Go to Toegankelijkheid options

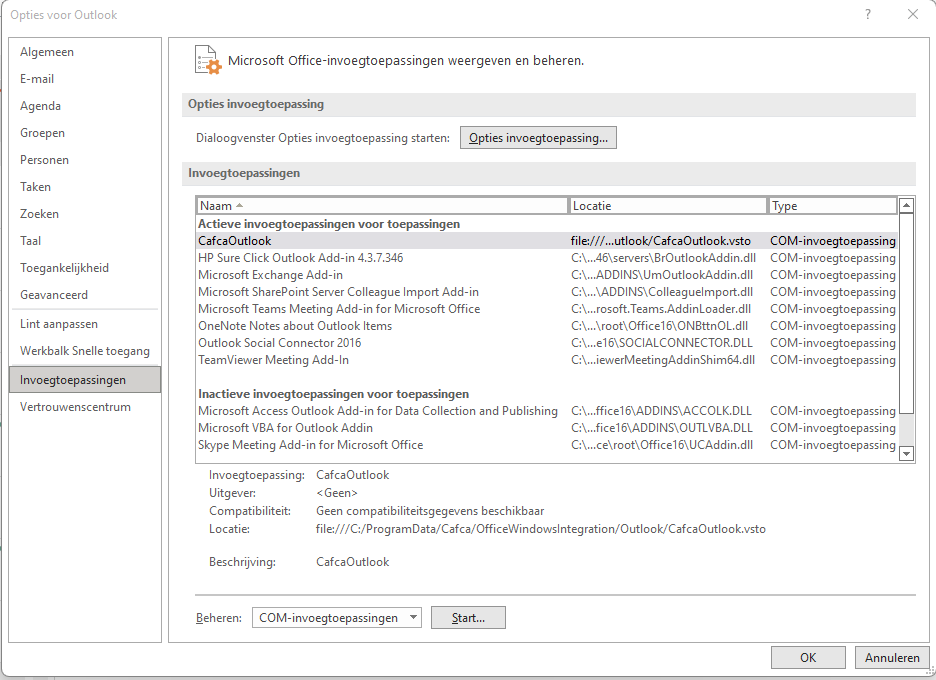click(85, 267)
